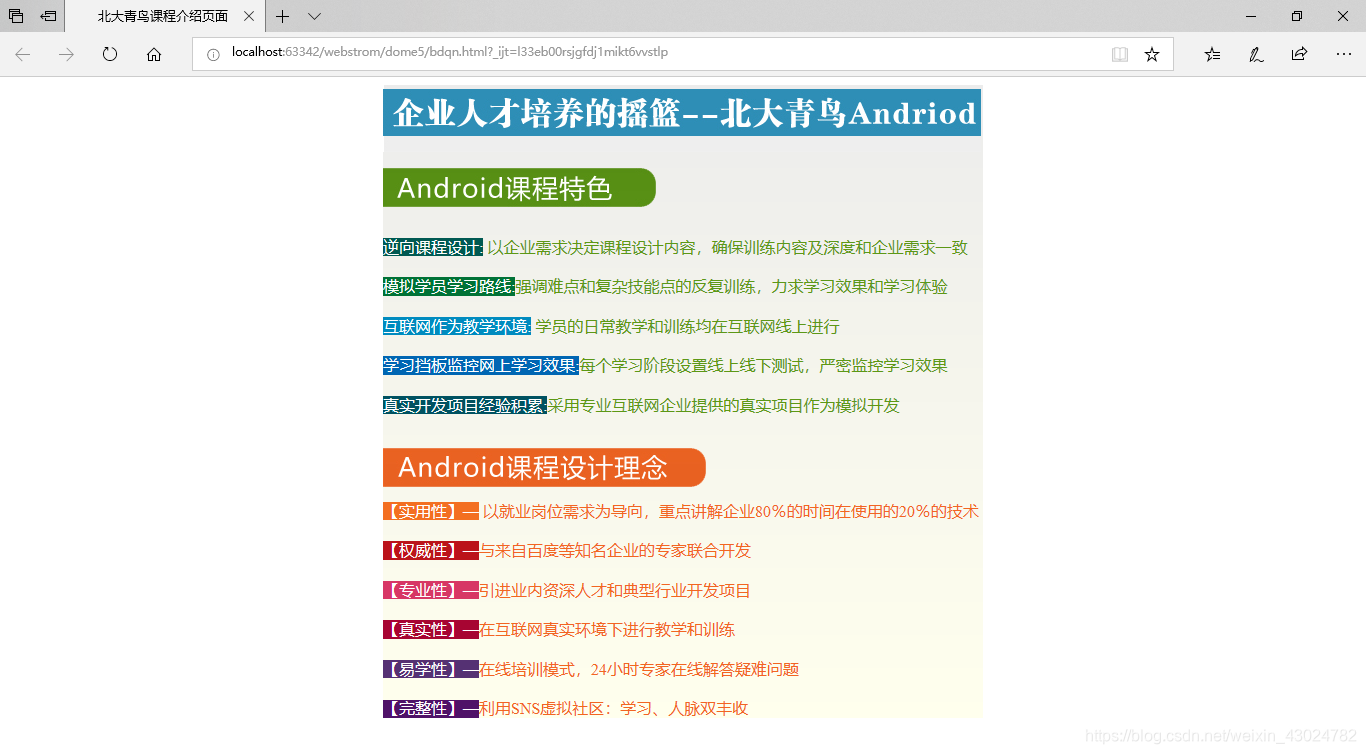1366x754 pixels.
Task: Click text 引进业内资深人才和典型行业开发项目
Action: pos(615,591)
